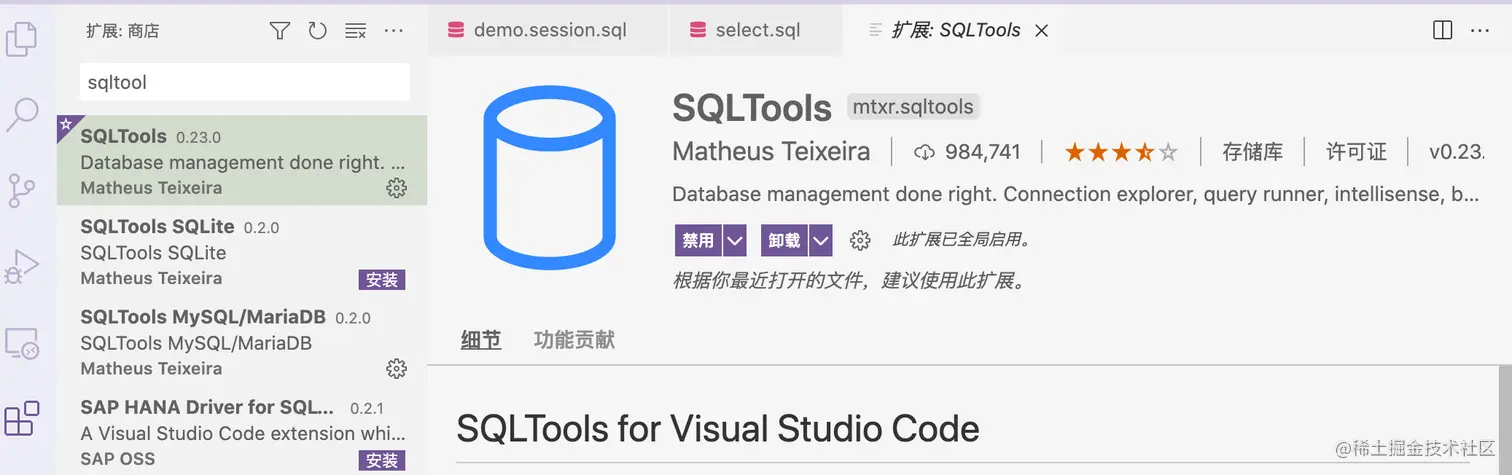Click the Extensions view icon
1512x475 pixels.
22,418
